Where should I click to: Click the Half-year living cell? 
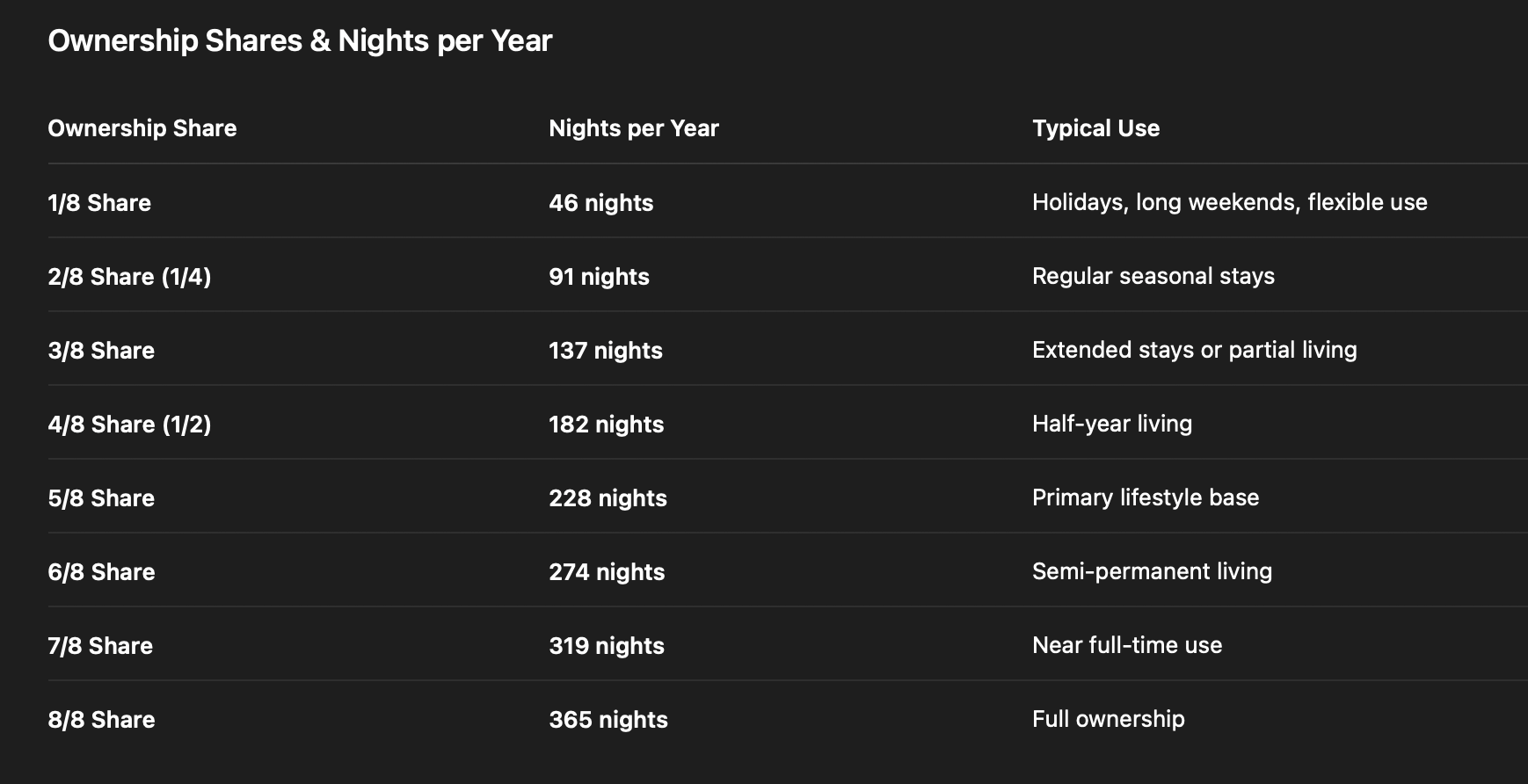click(1111, 424)
